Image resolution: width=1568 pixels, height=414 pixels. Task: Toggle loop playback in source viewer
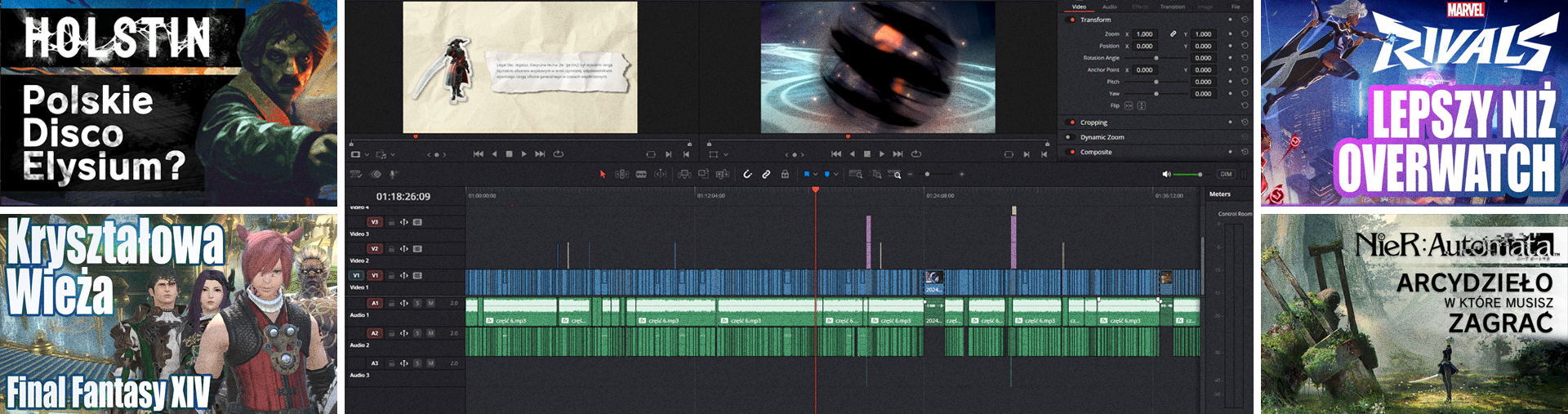tap(559, 154)
